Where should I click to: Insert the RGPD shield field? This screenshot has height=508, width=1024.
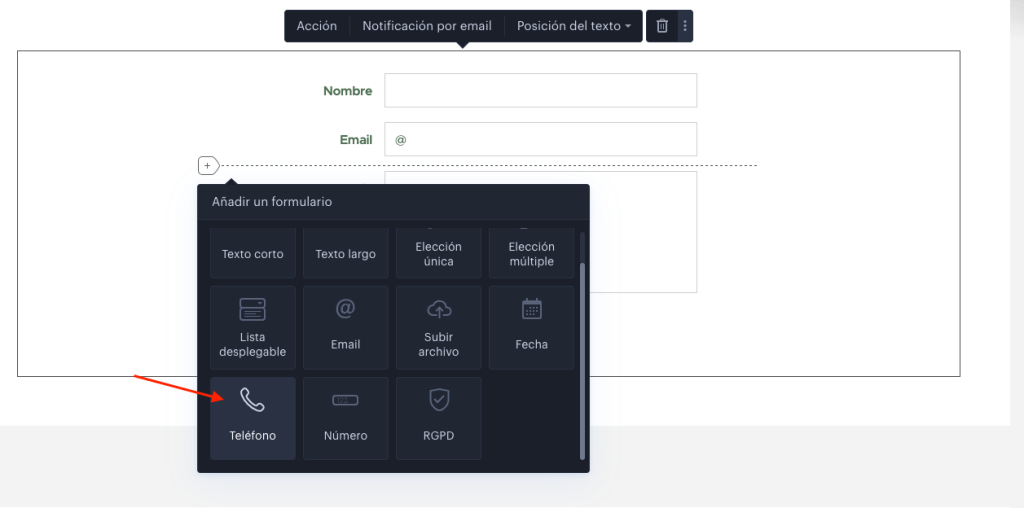click(x=439, y=418)
